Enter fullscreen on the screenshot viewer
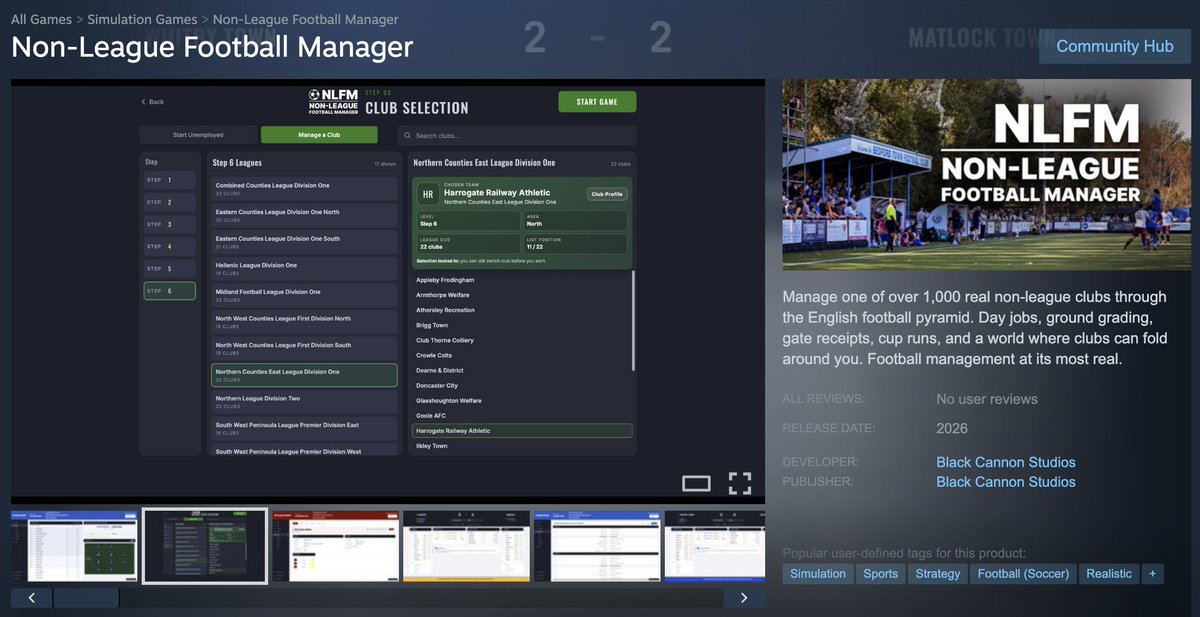Image resolution: width=1200 pixels, height=617 pixels. point(740,483)
